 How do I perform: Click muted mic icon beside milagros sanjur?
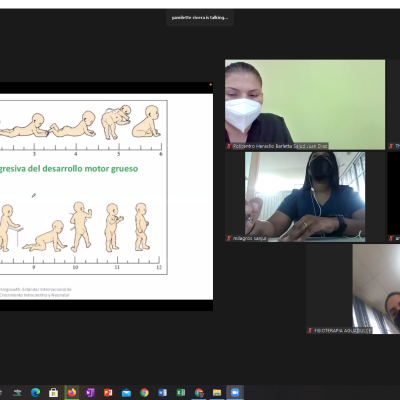[x=229, y=238]
